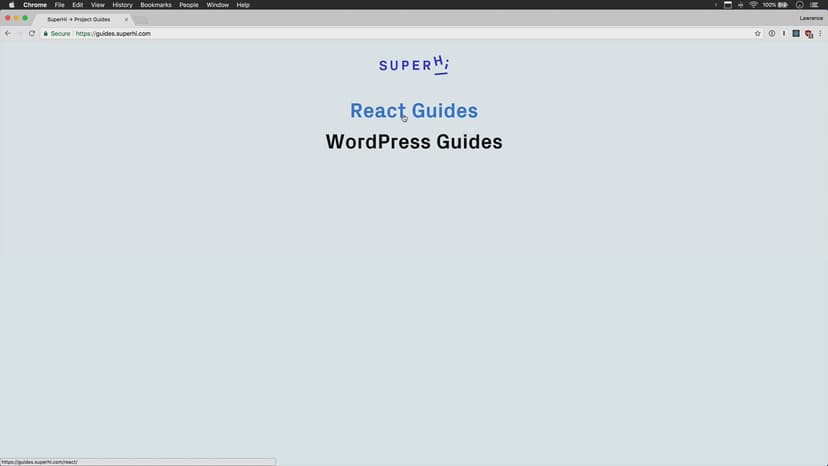828x466 pixels.
Task: Select the SuperHi Project Guides tab
Action: tap(78, 19)
